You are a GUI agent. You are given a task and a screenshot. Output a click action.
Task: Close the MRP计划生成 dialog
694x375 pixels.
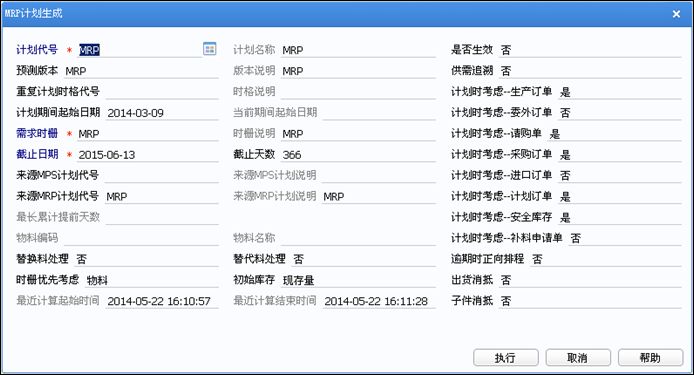(676, 14)
